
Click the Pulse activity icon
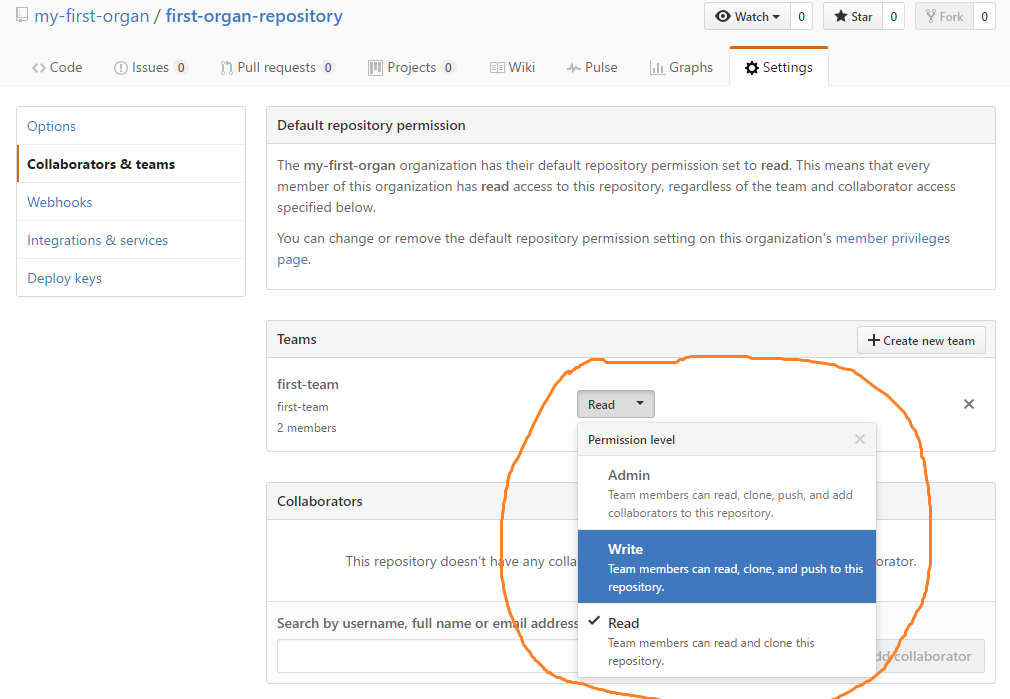pyautogui.click(x=573, y=68)
